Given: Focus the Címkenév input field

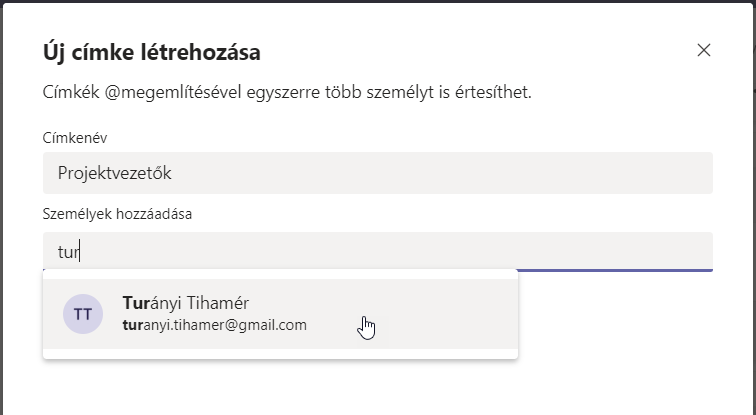Looking at the screenshot, I should (378, 173).
